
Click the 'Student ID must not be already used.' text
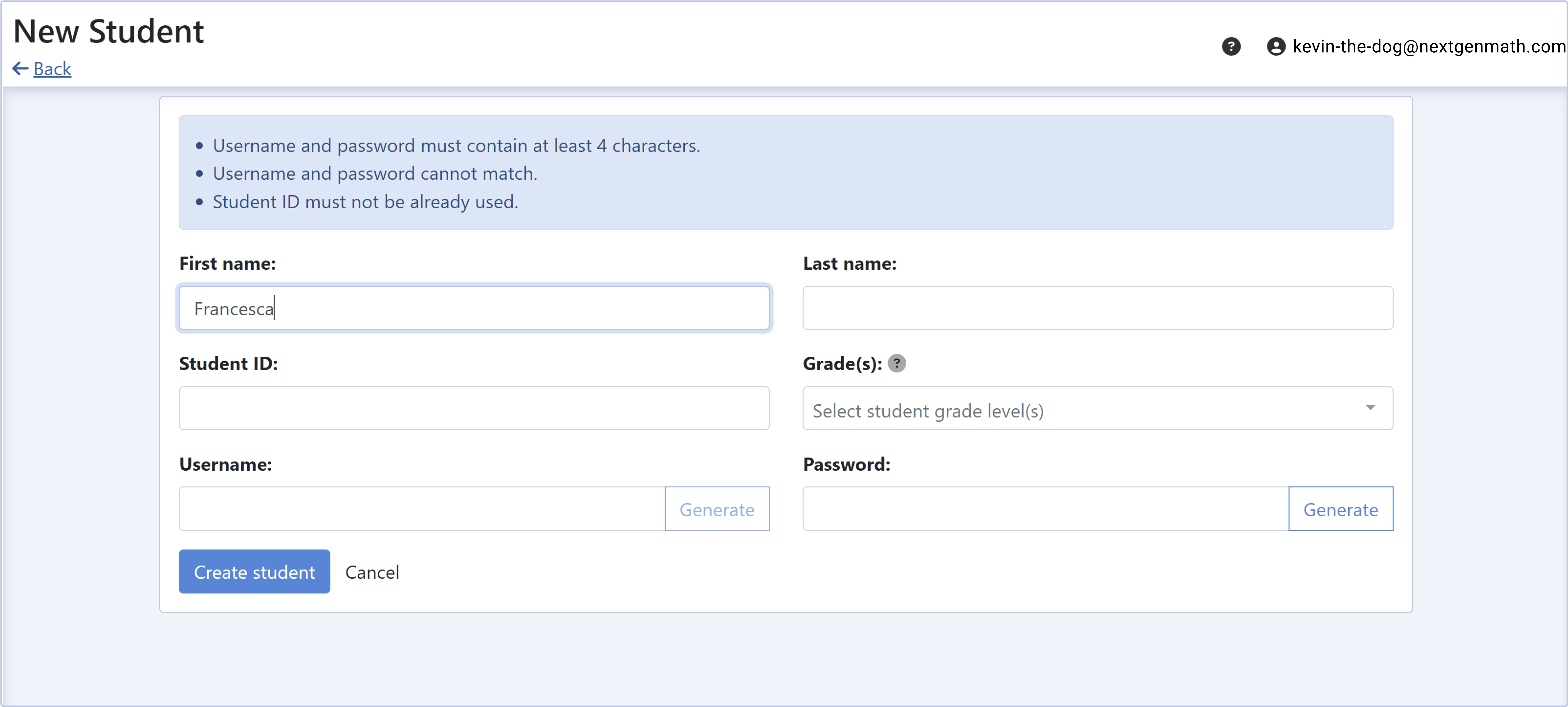click(365, 202)
